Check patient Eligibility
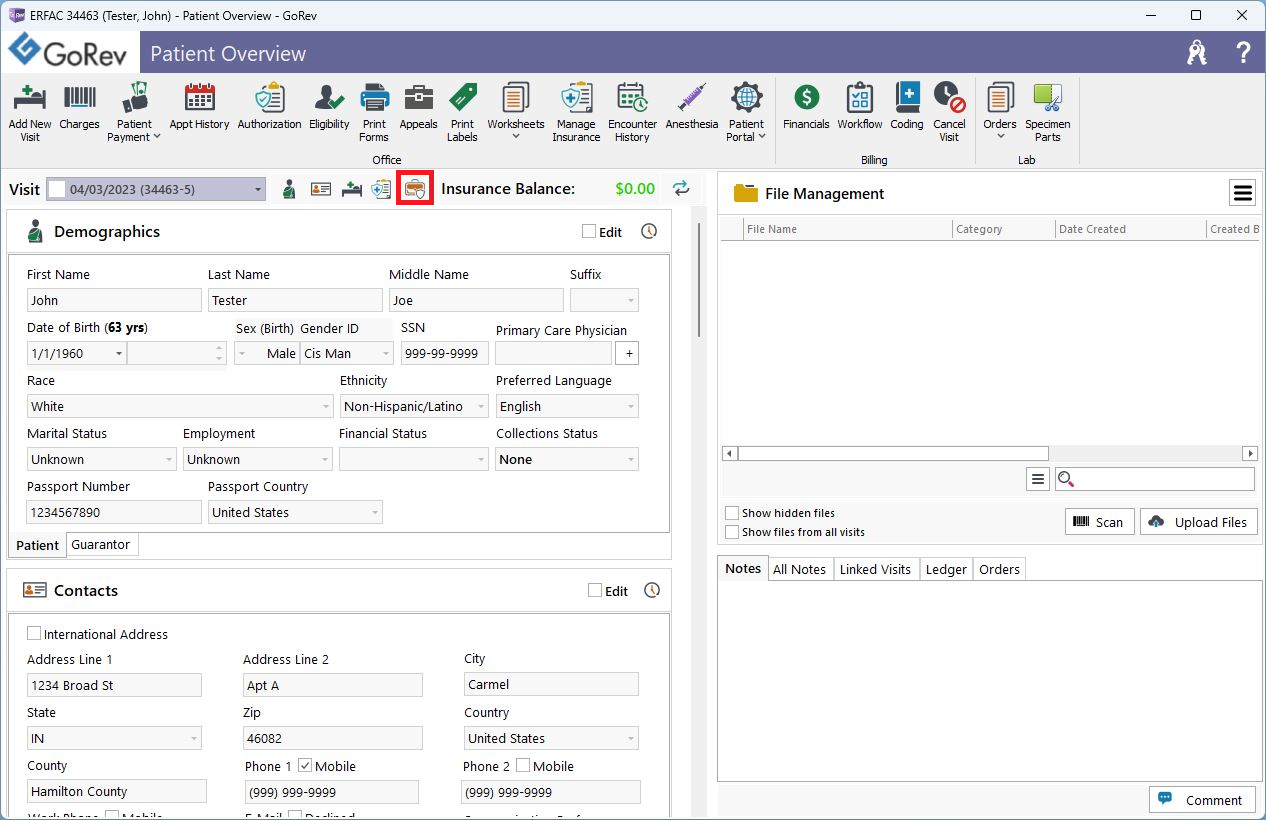1266x820 pixels. click(x=329, y=97)
